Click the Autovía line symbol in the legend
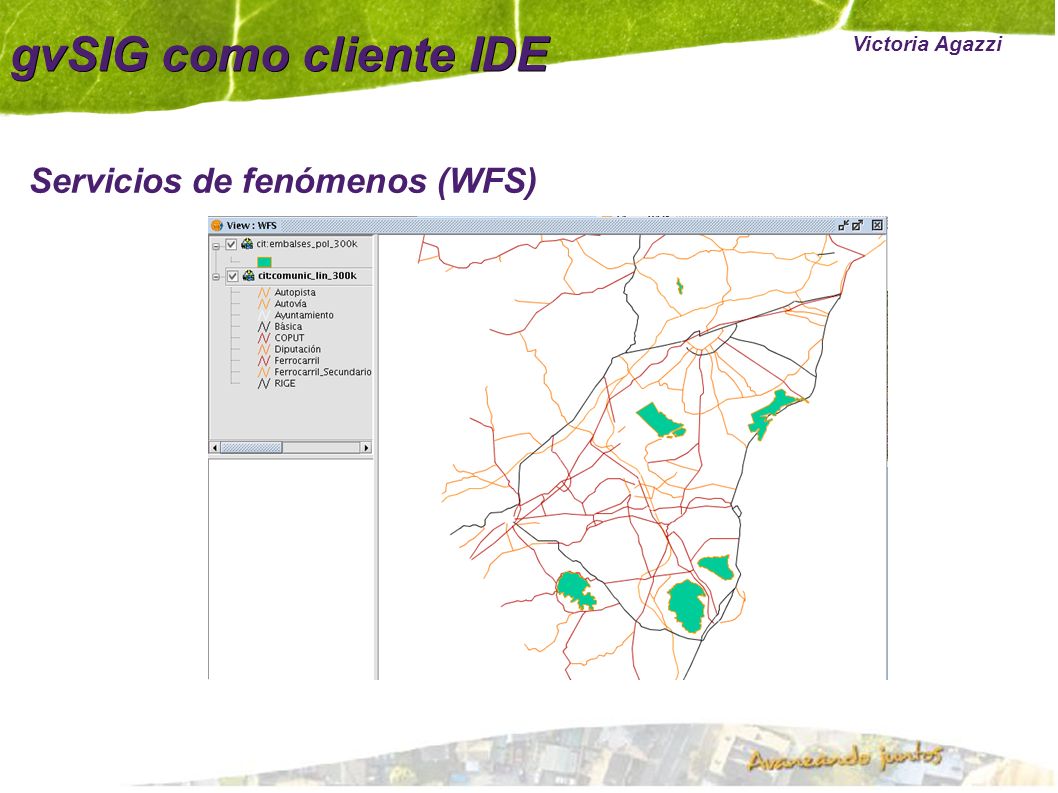Image resolution: width=1058 pixels, height=793 pixels. 264,304
